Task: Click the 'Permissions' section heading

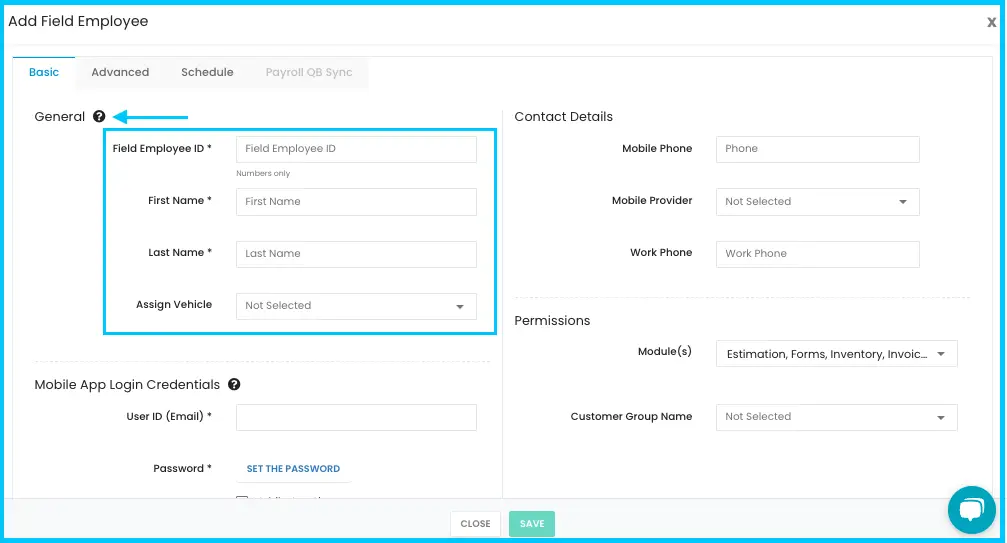Action: pyautogui.click(x=552, y=320)
